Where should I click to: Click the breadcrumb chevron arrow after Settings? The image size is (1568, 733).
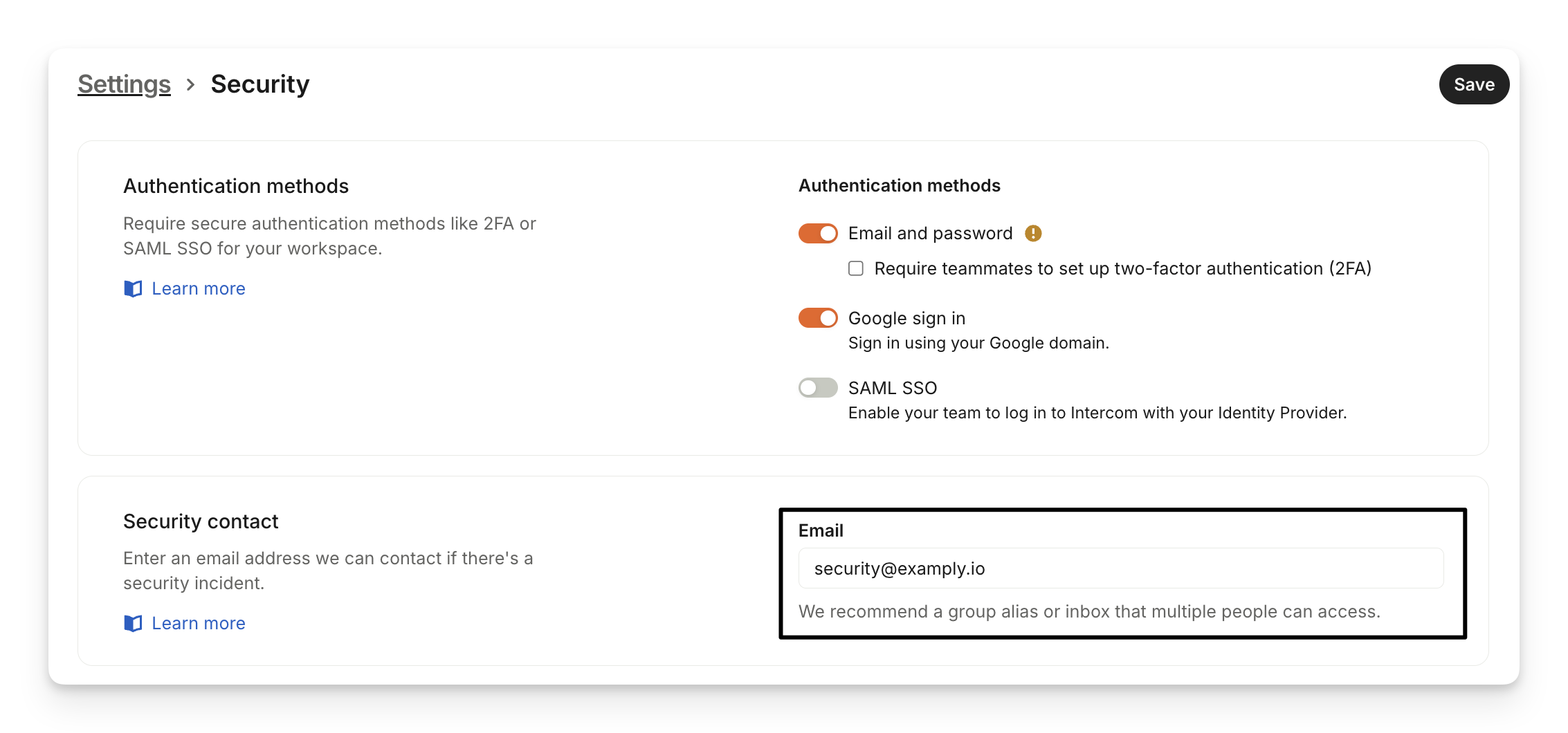click(x=191, y=84)
